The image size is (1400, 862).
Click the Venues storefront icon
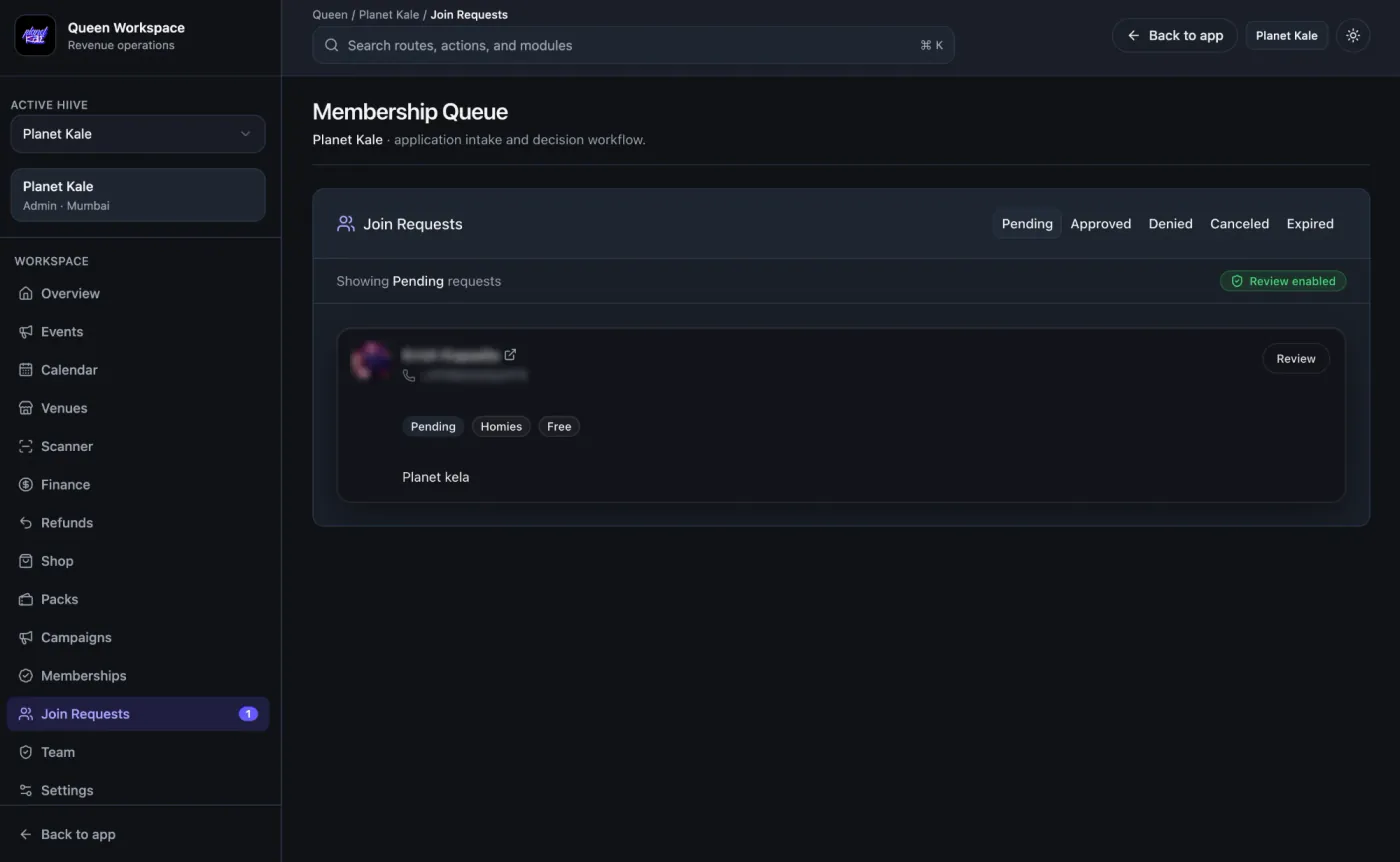[26, 408]
